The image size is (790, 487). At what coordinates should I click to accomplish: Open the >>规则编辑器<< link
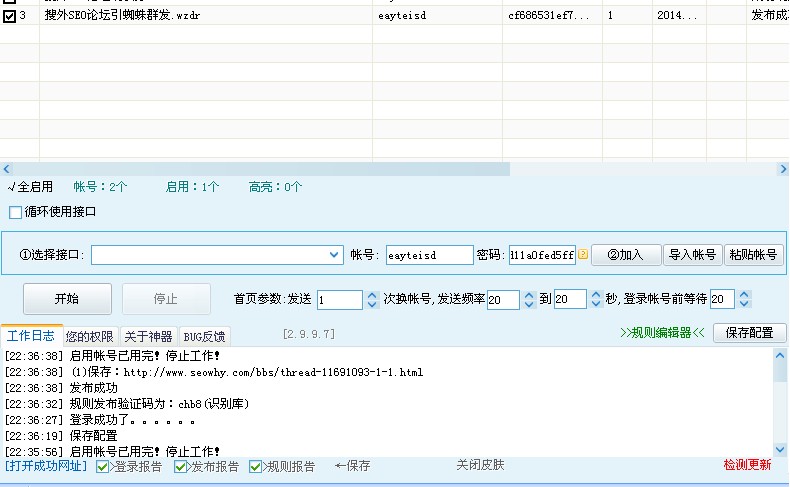[662, 332]
